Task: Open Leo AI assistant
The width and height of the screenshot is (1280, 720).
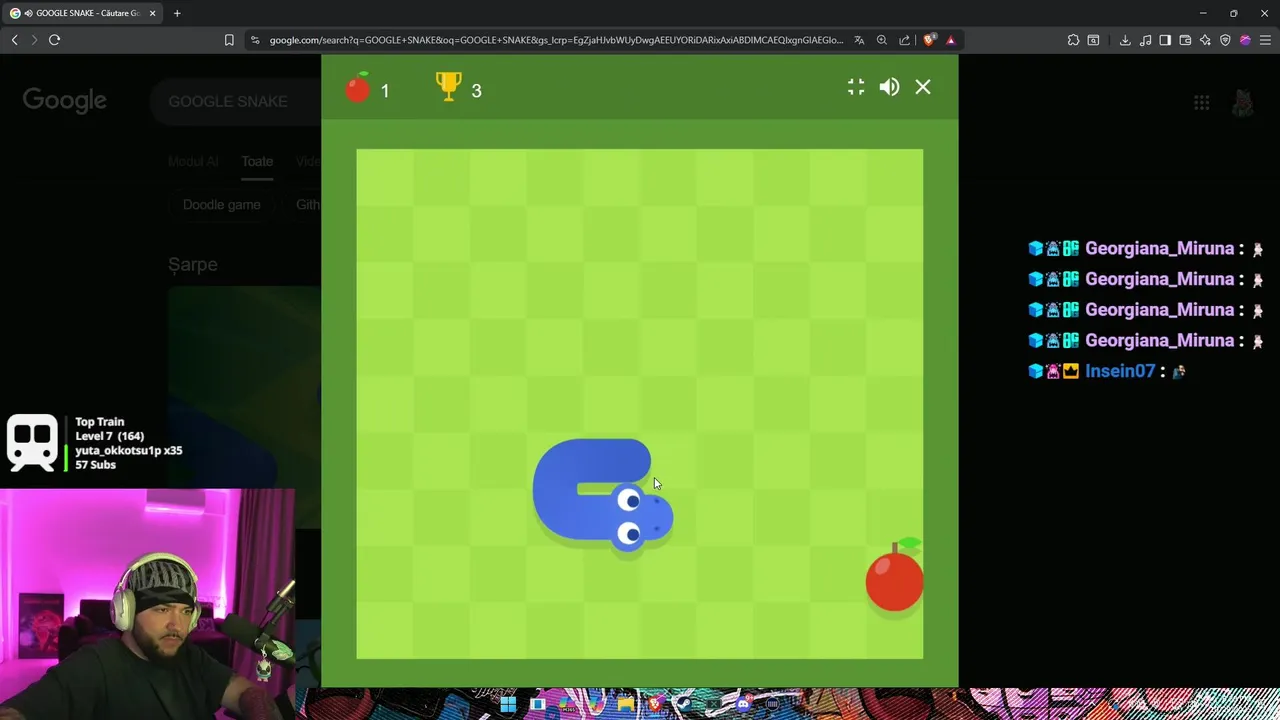Action: (1205, 40)
